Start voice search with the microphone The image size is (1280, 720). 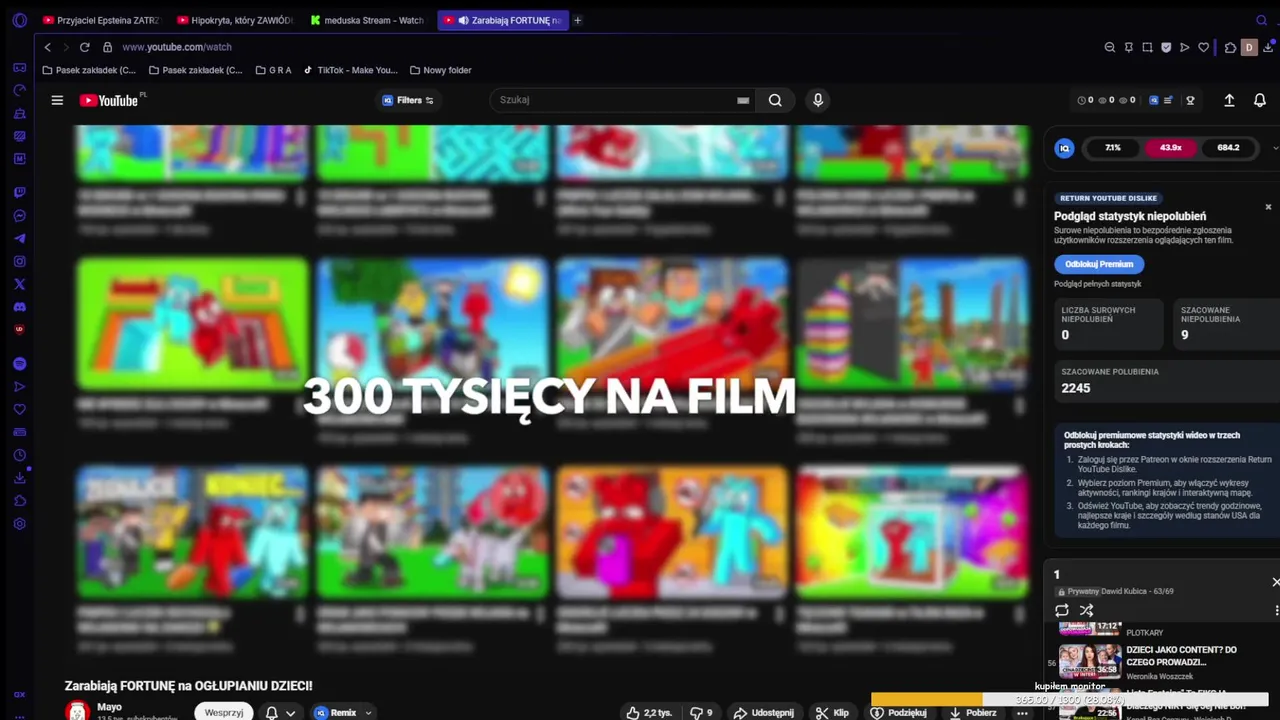click(818, 100)
